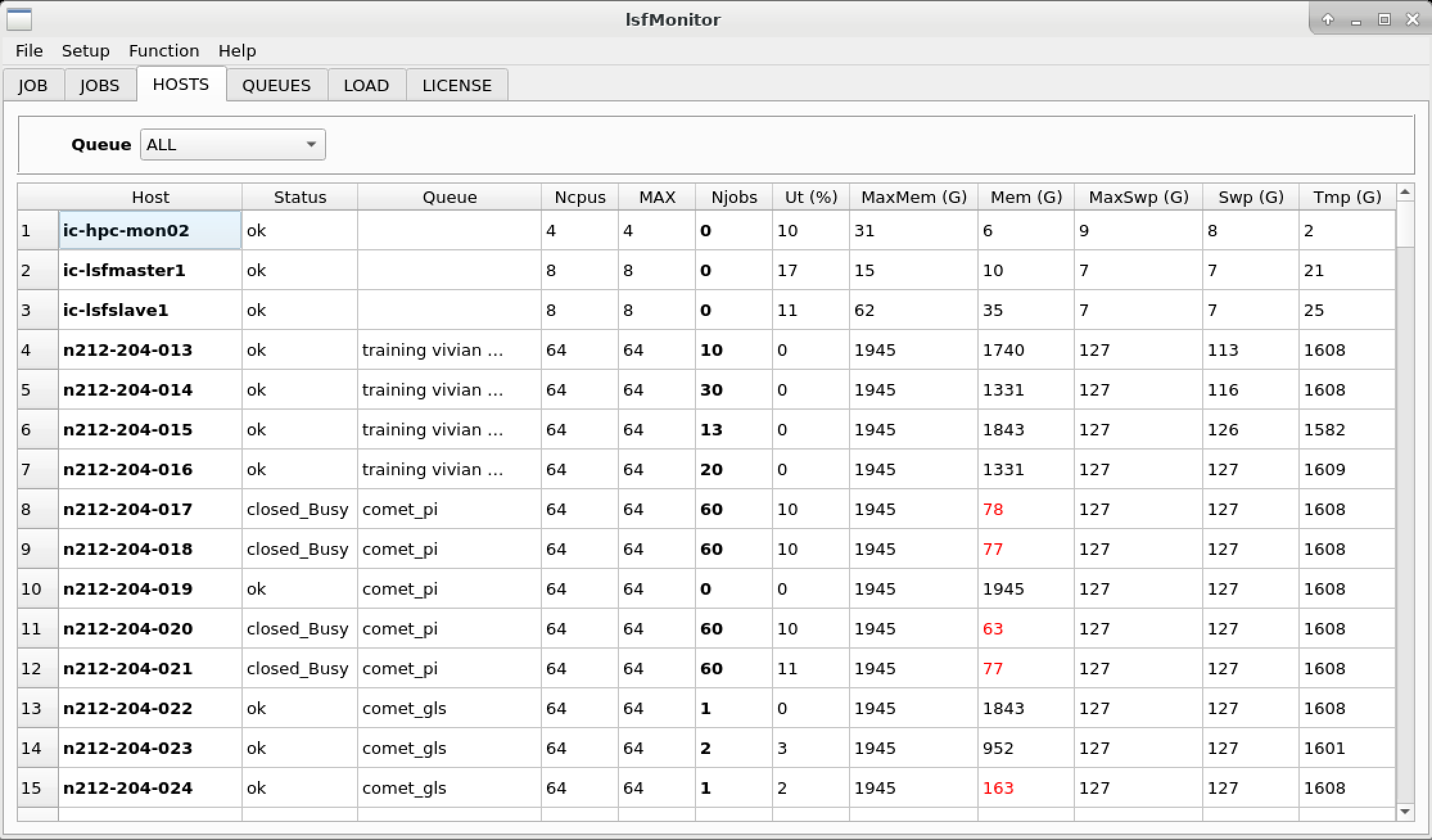The image size is (1432, 840).
Task: Open the Function menu
Action: click(x=164, y=51)
